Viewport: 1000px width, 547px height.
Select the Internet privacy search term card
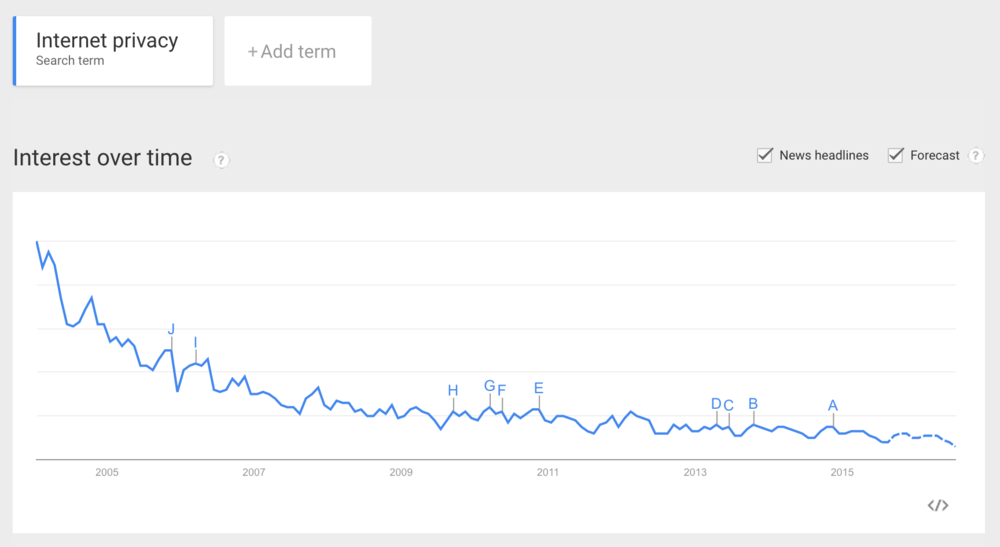113,51
